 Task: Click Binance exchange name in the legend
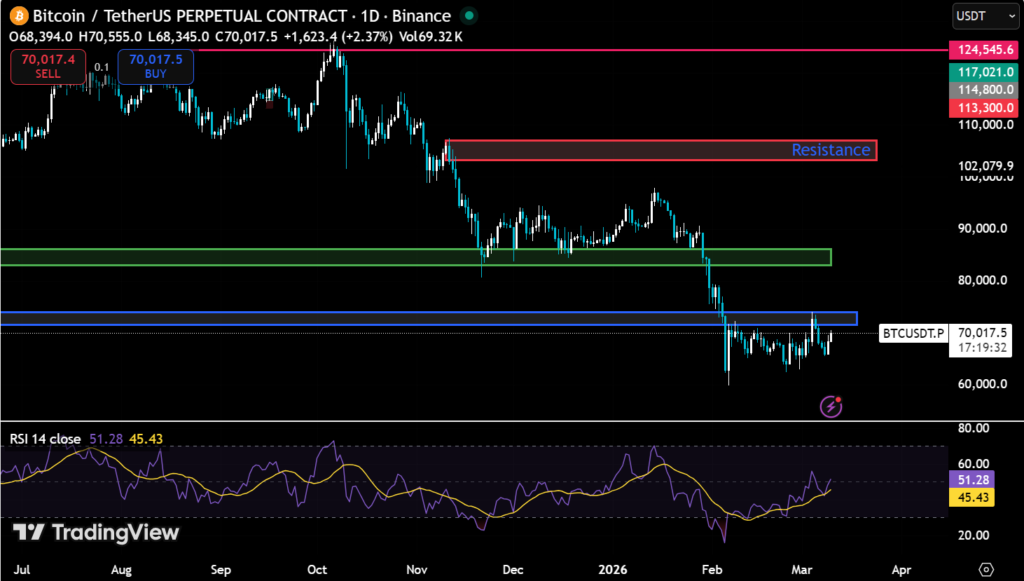(421, 16)
